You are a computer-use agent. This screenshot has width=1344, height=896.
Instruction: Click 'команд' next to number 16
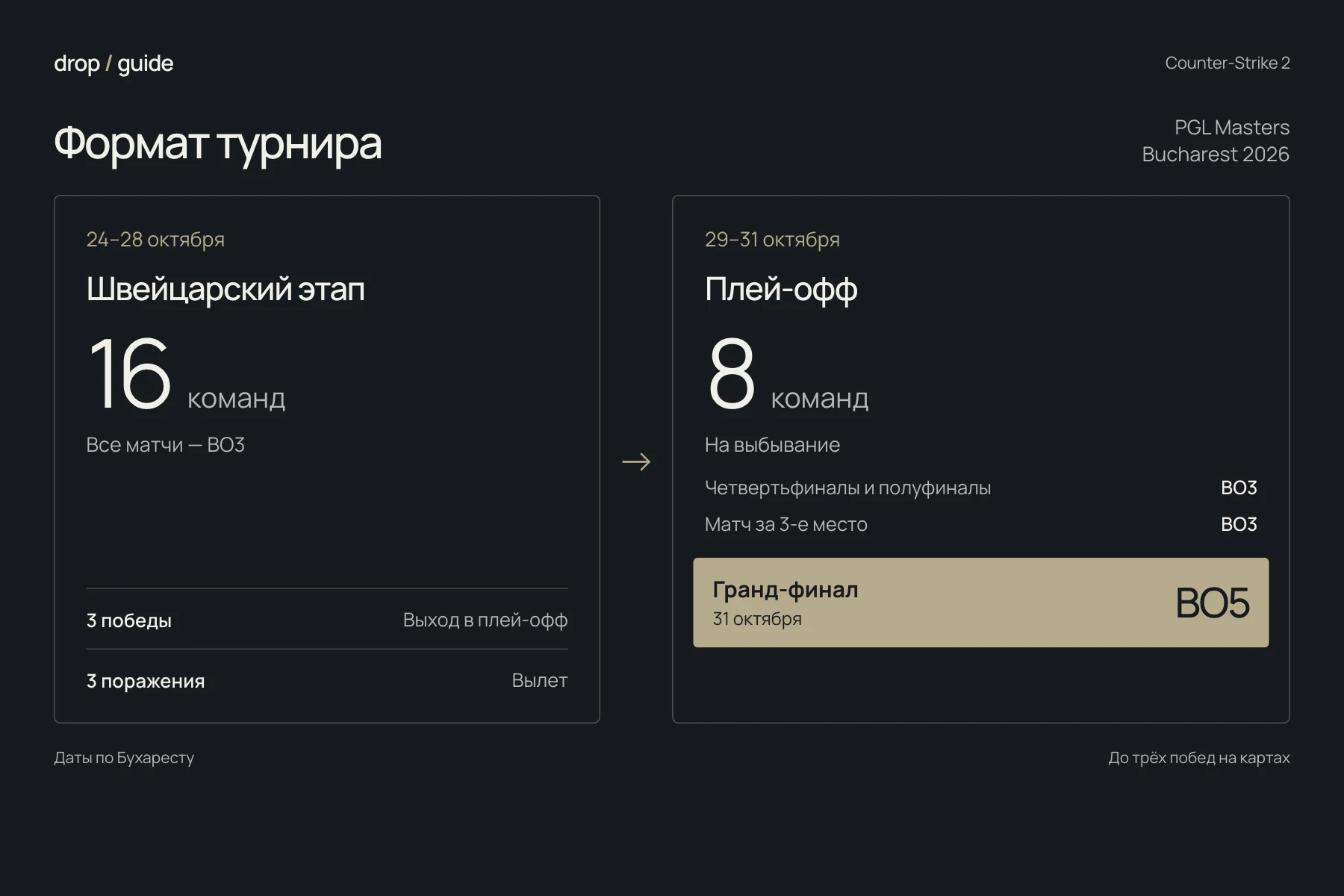[x=236, y=399]
